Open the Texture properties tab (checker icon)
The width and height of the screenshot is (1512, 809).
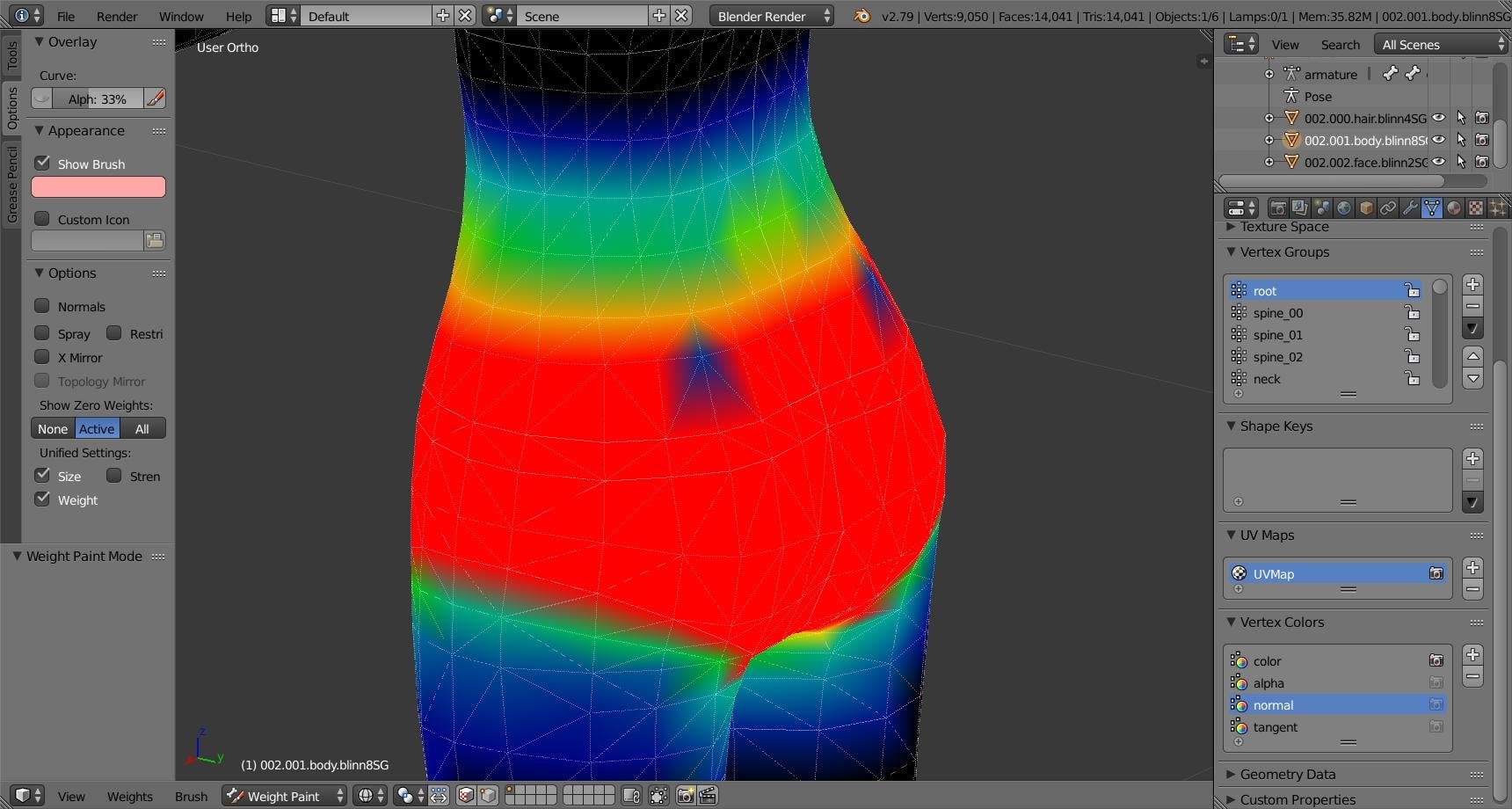1476,208
